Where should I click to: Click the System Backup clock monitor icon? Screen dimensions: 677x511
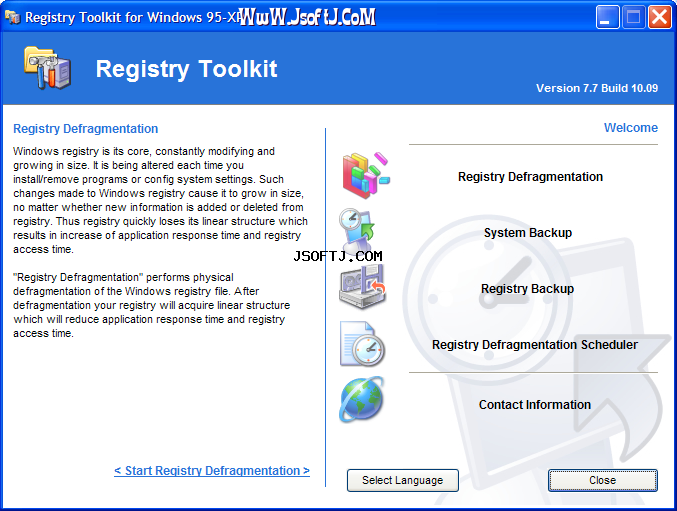(357, 230)
